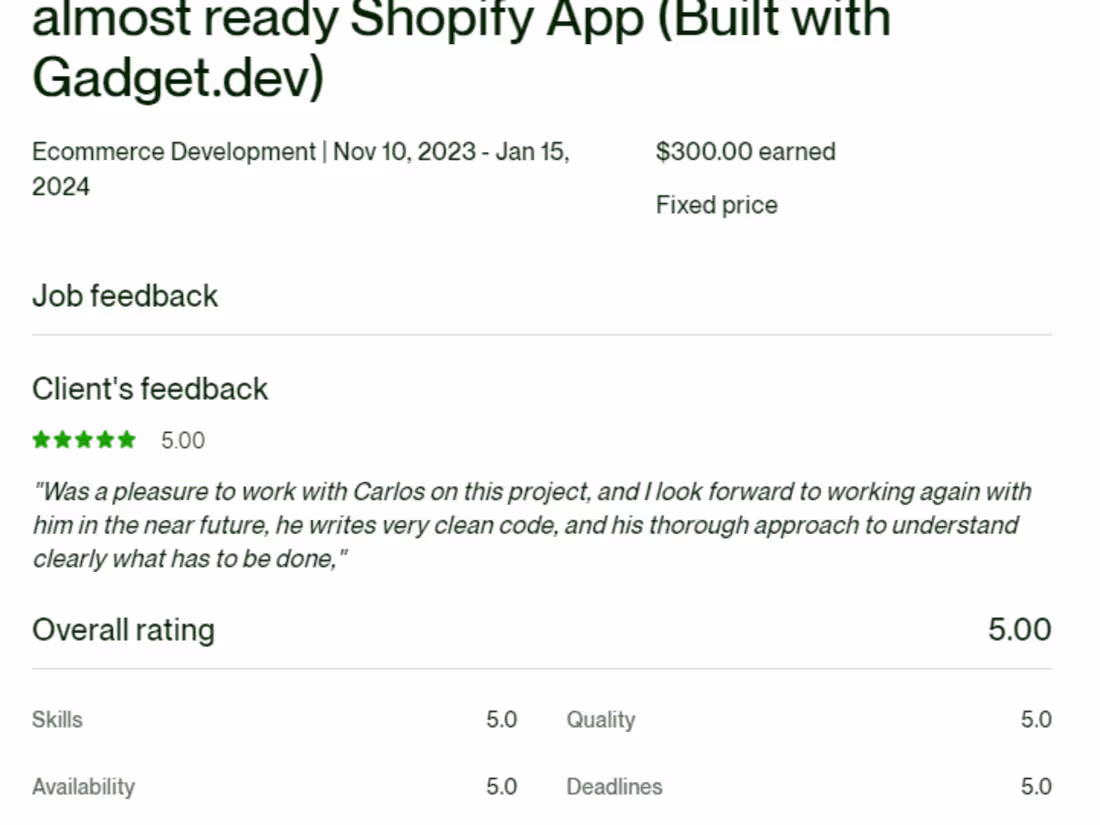This screenshot has height=825, width=1100.
Task: Select the Availability 5.0 score
Action: coord(501,787)
